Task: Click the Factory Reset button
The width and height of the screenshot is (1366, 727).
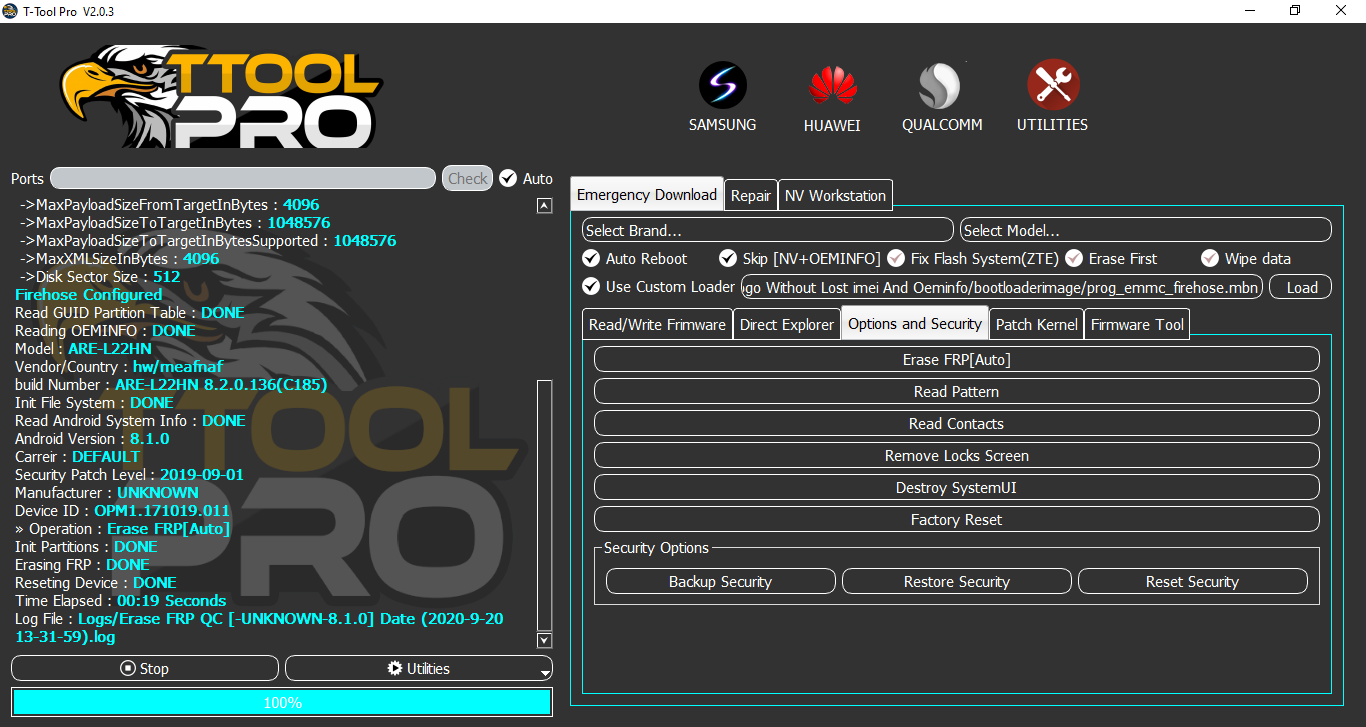Action: (957, 520)
